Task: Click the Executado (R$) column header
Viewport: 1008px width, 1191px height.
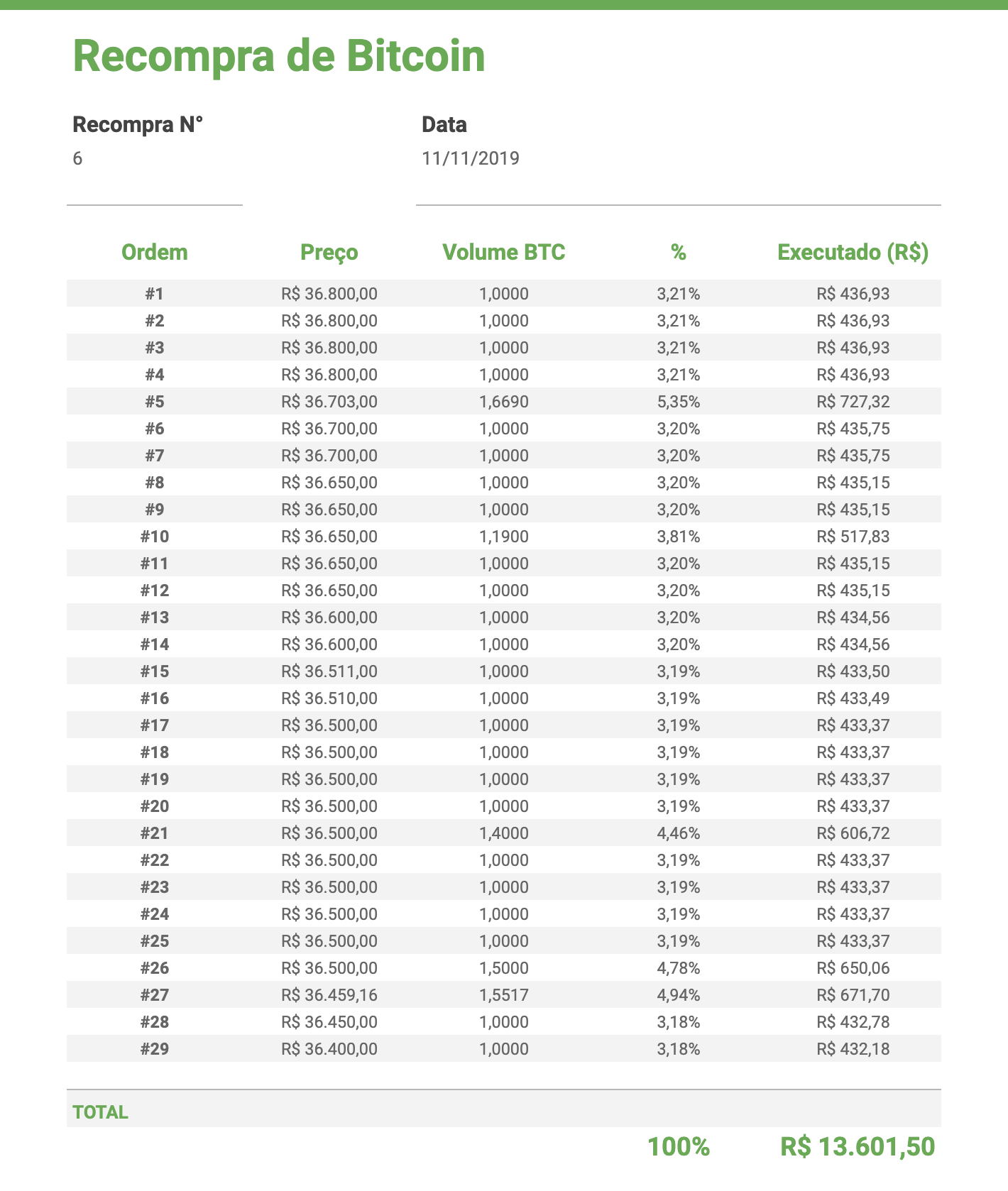Action: click(853, 252)
